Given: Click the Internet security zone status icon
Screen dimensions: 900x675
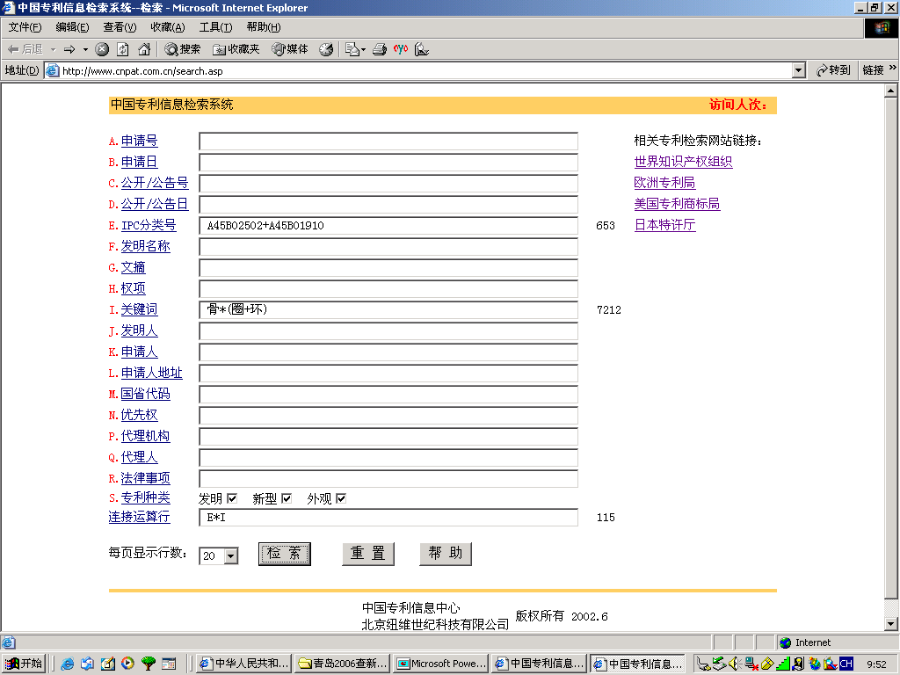Looking at the screenshot, I should point(786,642).
